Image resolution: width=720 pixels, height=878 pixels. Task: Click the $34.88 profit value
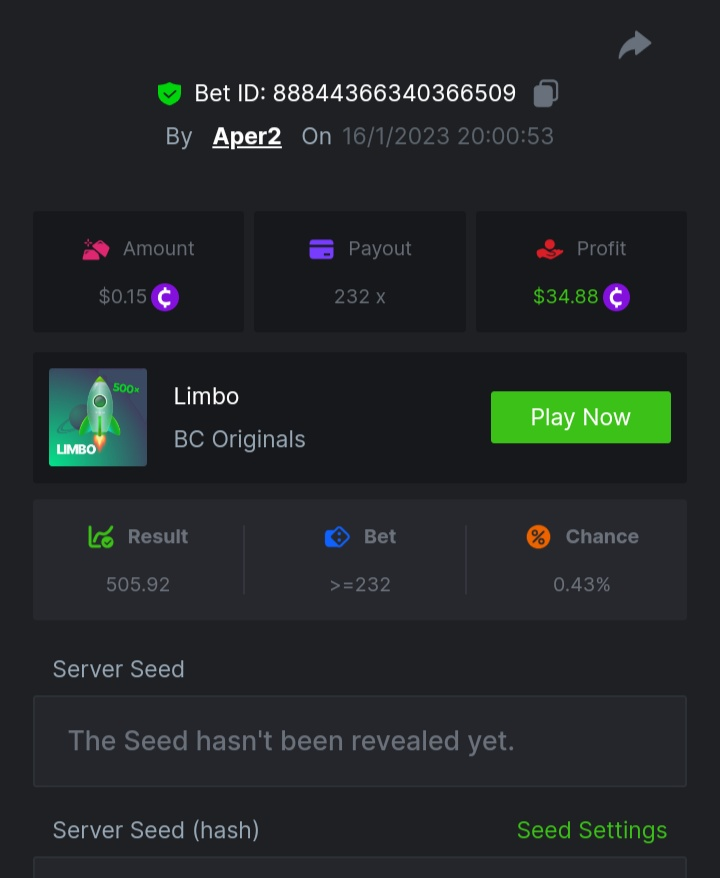(565, 297)
